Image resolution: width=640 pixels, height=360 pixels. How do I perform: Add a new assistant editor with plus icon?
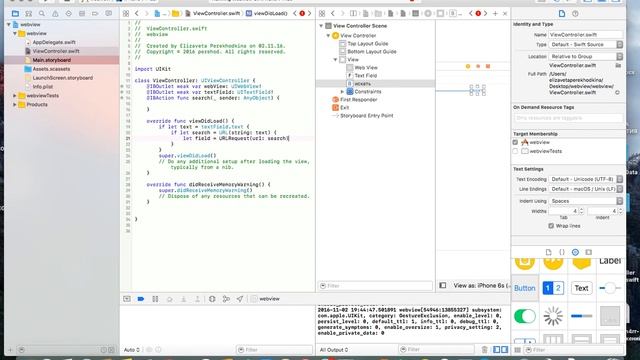click(x=495, y=13)
